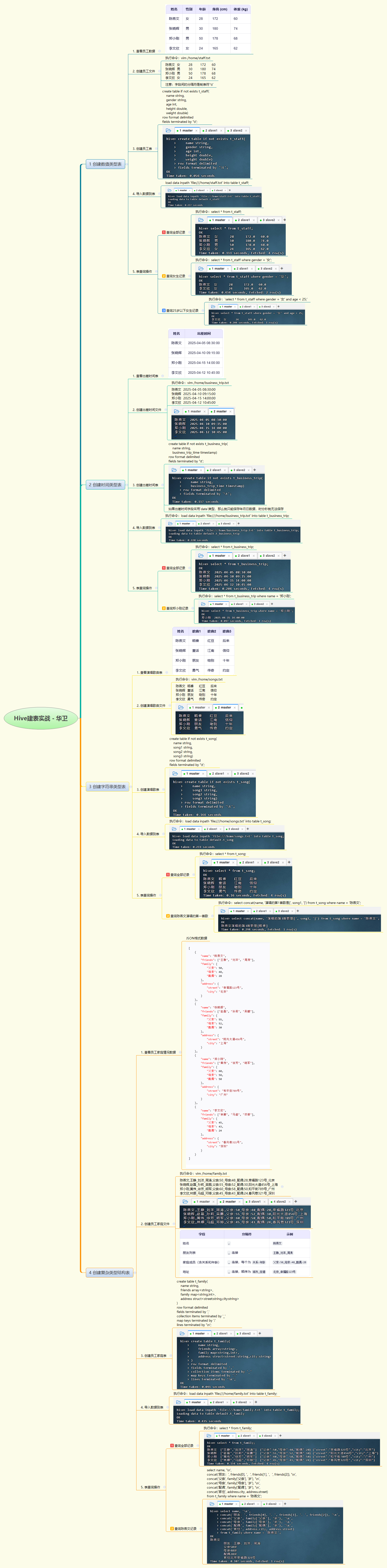Select topic 4 创建复杂类型结构表
The image size is (387, 1568).
pyautogui.click(x=109, y=1273)
